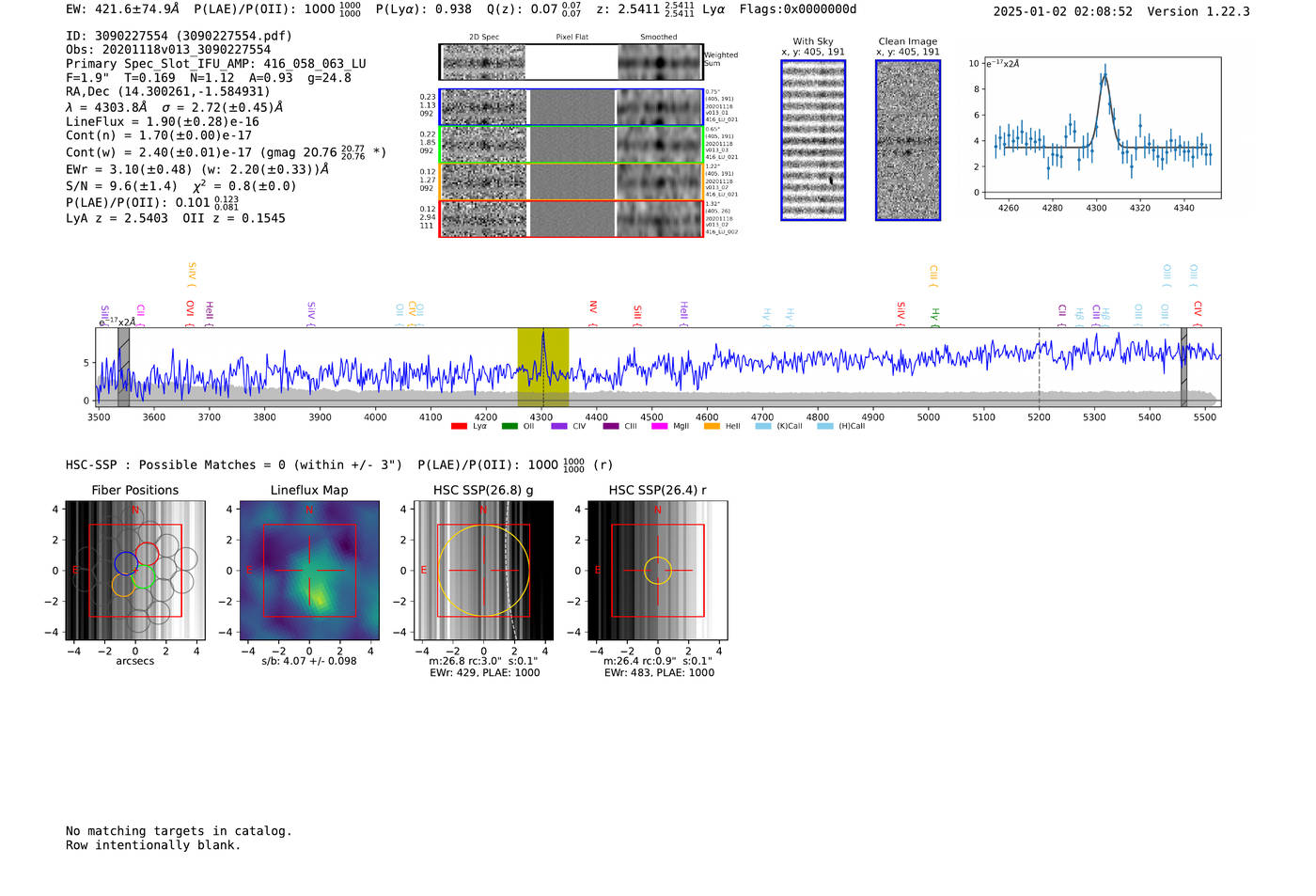The width and height of the screenshot is (1316, 896).
Task: Select the RA,Dec coordinates text
Action: 168,91
